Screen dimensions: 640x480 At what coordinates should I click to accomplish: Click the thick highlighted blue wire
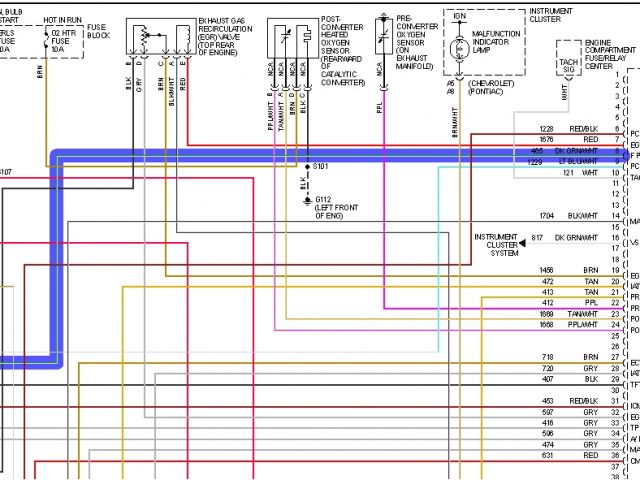[x=57, y=260]
